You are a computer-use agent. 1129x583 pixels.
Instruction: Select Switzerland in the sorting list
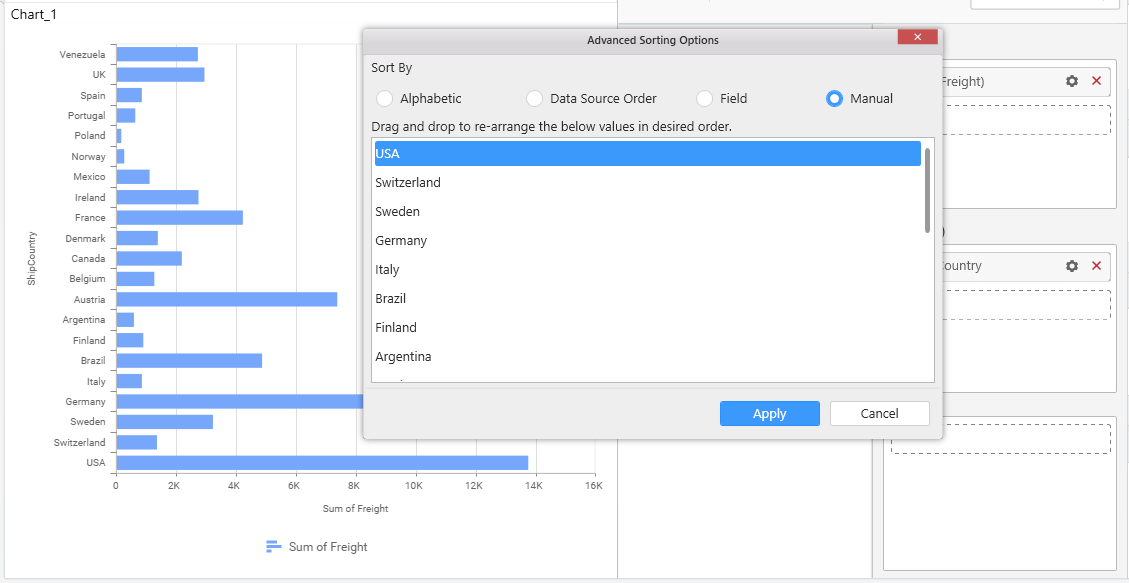[x=408, y=183]
